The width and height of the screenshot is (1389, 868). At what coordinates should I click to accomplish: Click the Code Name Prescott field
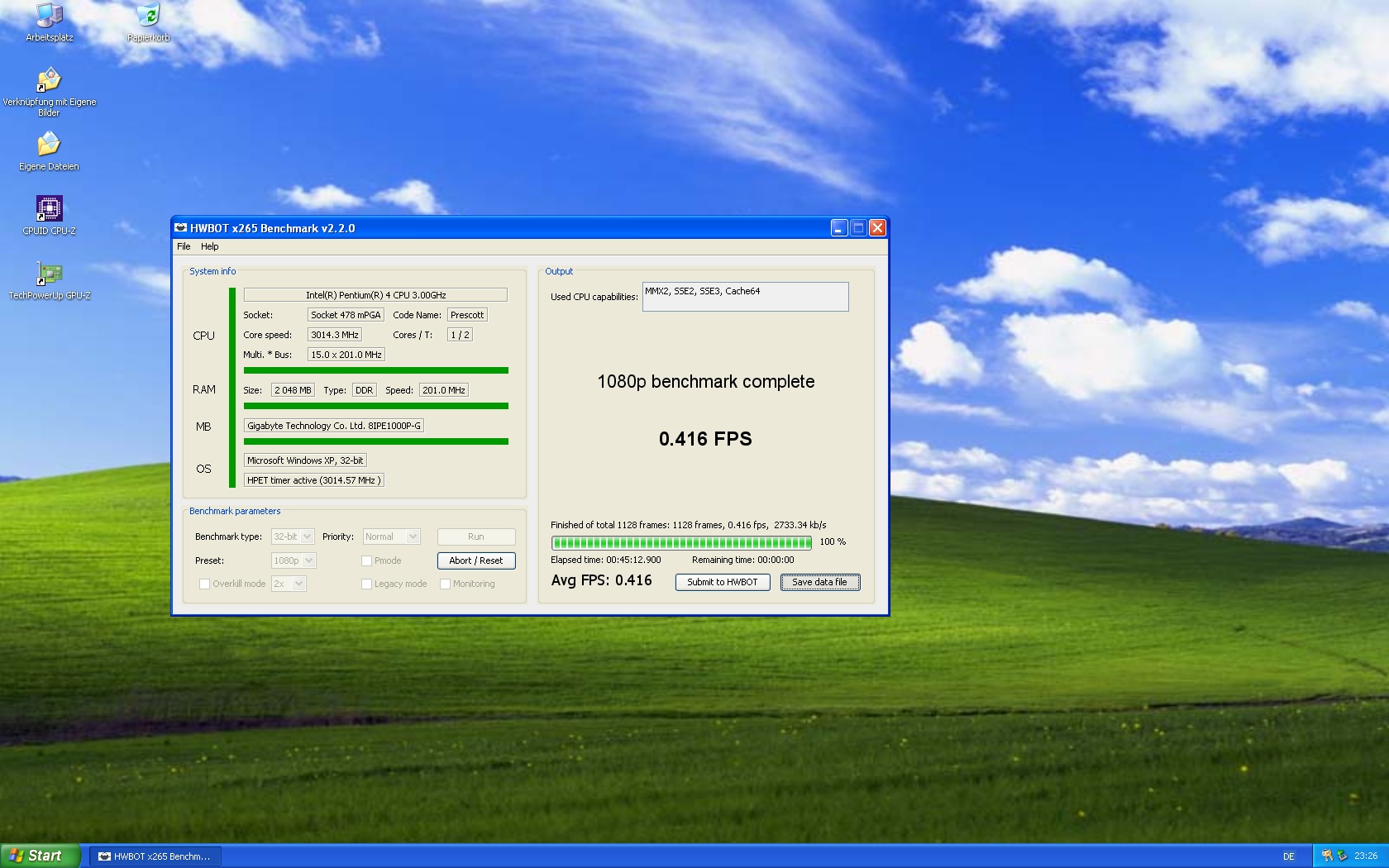point(467,315)
